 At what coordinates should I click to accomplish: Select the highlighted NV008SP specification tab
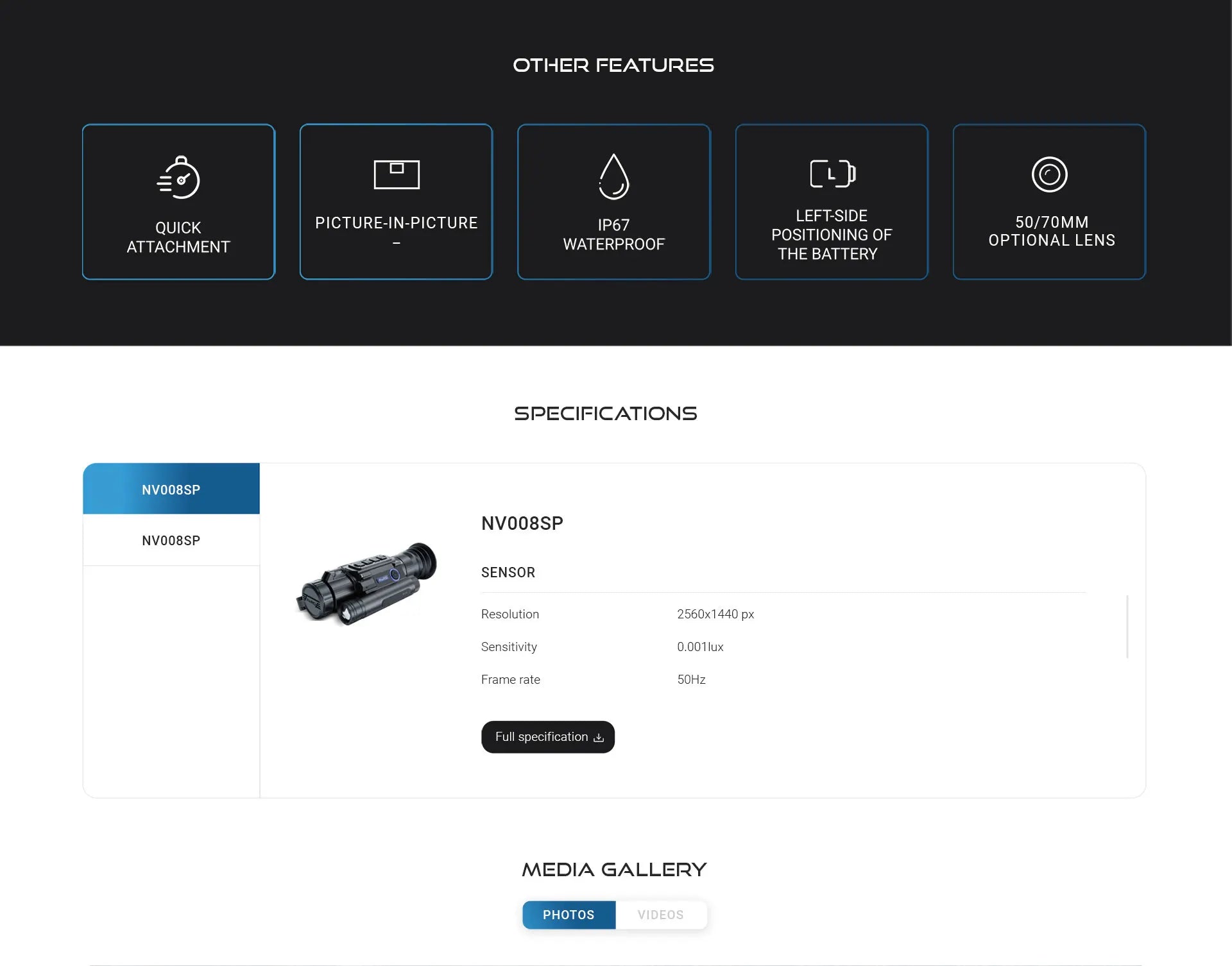pyautogui.click(x=171, y=489)
